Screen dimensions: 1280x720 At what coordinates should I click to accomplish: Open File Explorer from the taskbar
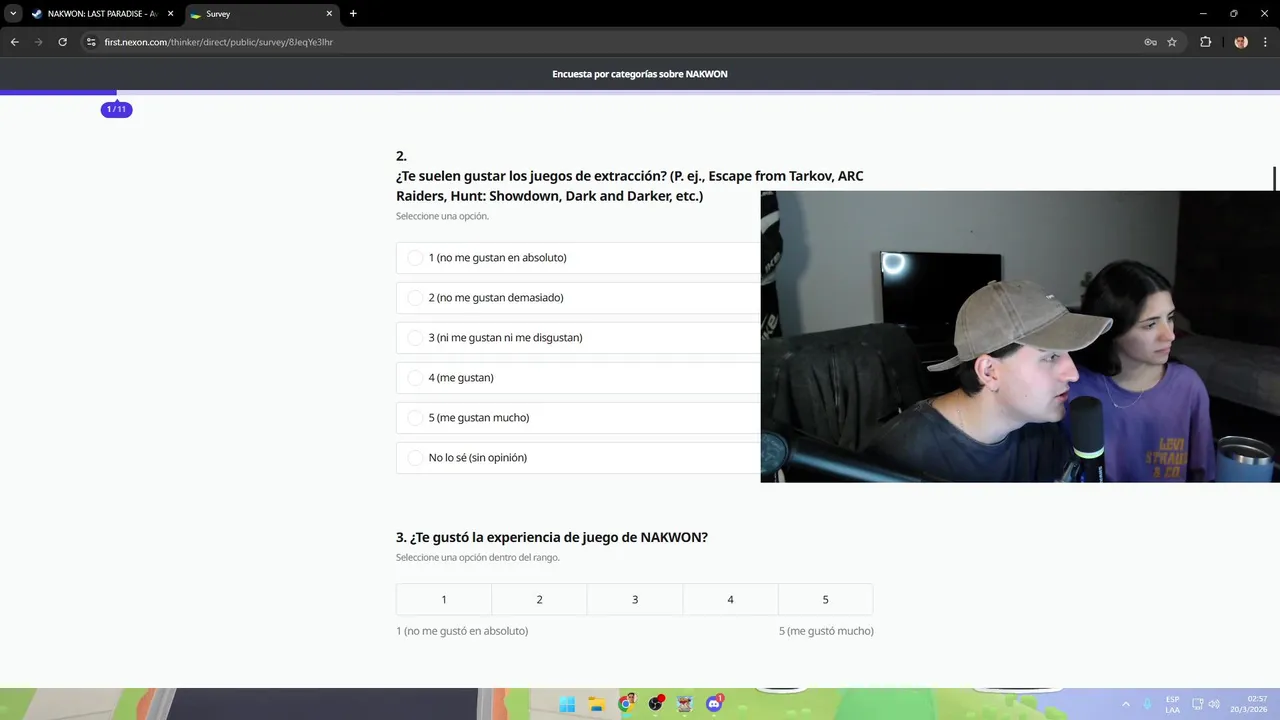pyautogui.click(x=596, y=704)
